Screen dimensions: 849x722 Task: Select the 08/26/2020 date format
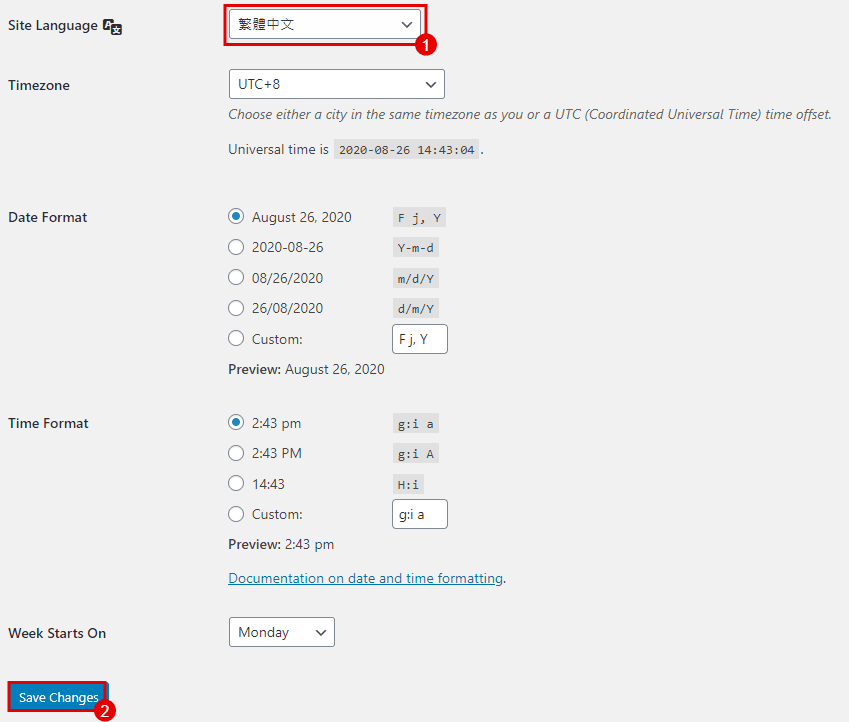pyautogui.click(x=236, y=277)
